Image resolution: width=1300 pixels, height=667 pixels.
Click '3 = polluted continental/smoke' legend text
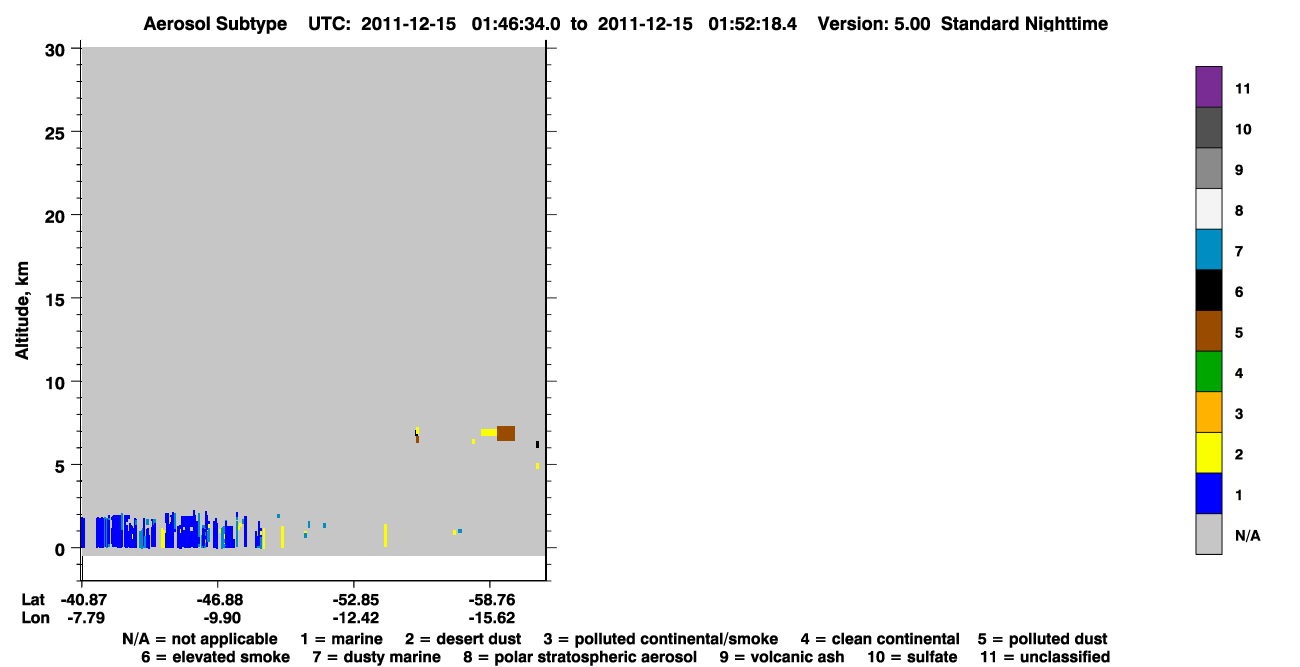coord(661,639)
